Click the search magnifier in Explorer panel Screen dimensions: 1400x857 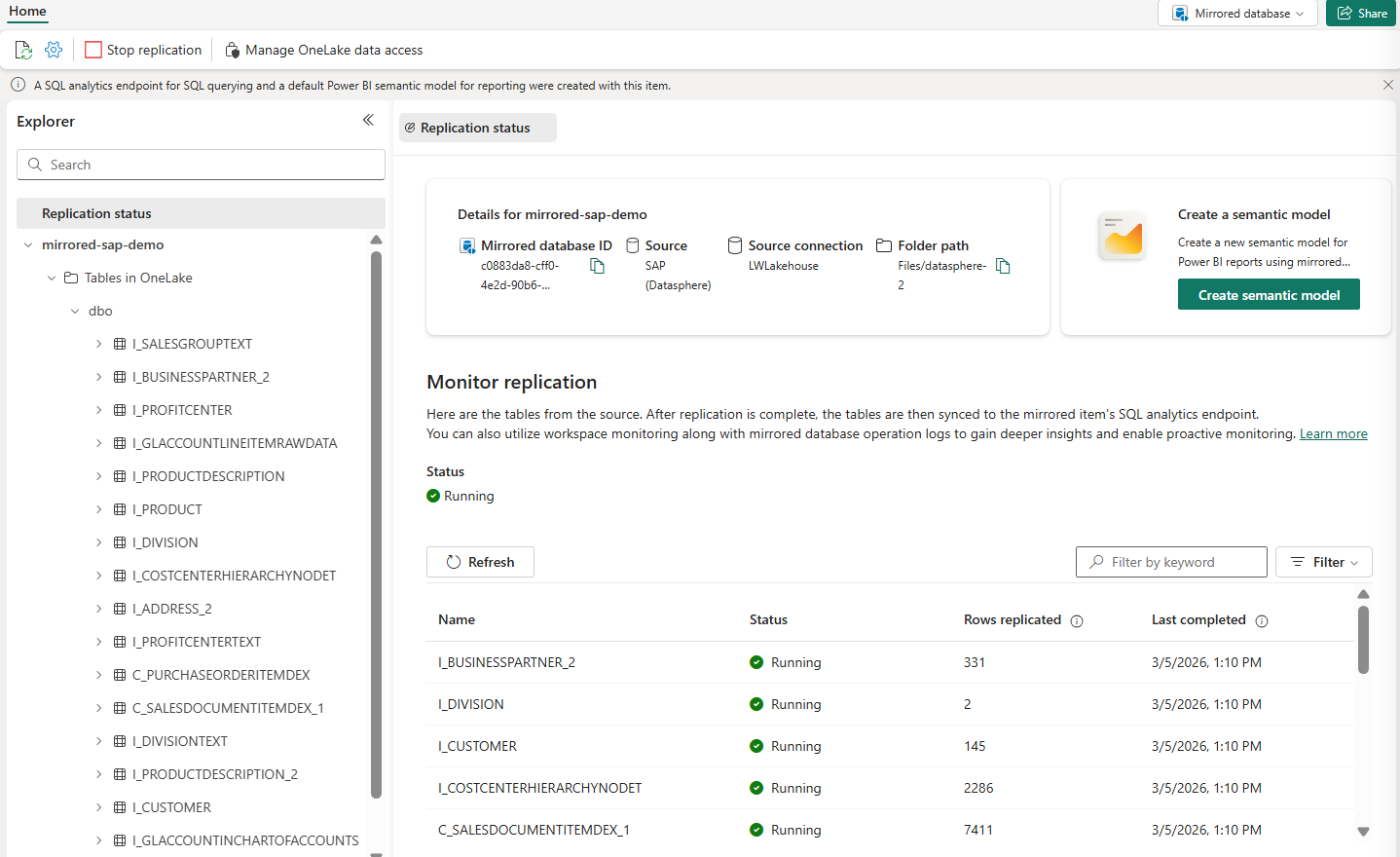coord(34,164)
